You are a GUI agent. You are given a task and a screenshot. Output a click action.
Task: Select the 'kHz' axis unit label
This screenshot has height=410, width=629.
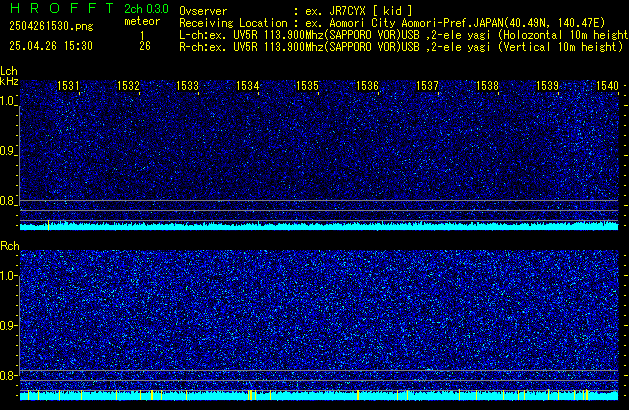pos(9,81)
